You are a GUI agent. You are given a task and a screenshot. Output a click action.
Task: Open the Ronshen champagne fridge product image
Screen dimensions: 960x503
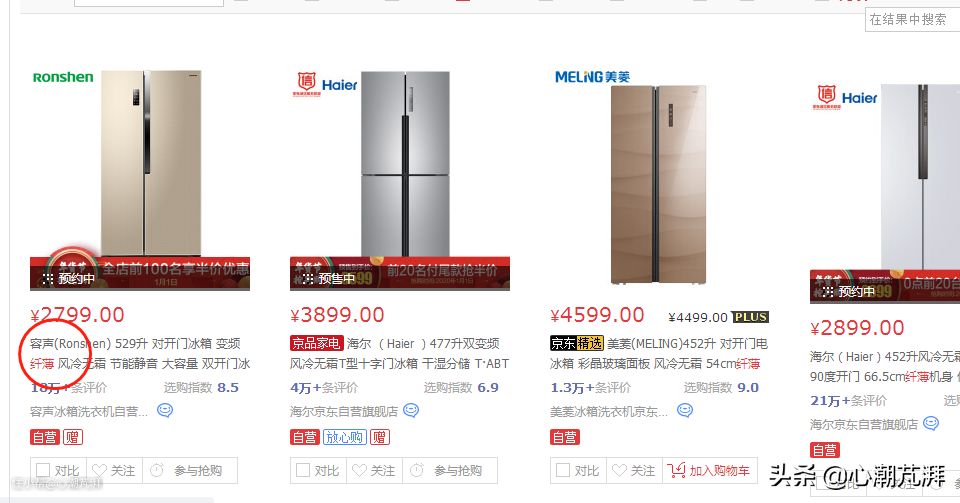[x=151, y=162]
